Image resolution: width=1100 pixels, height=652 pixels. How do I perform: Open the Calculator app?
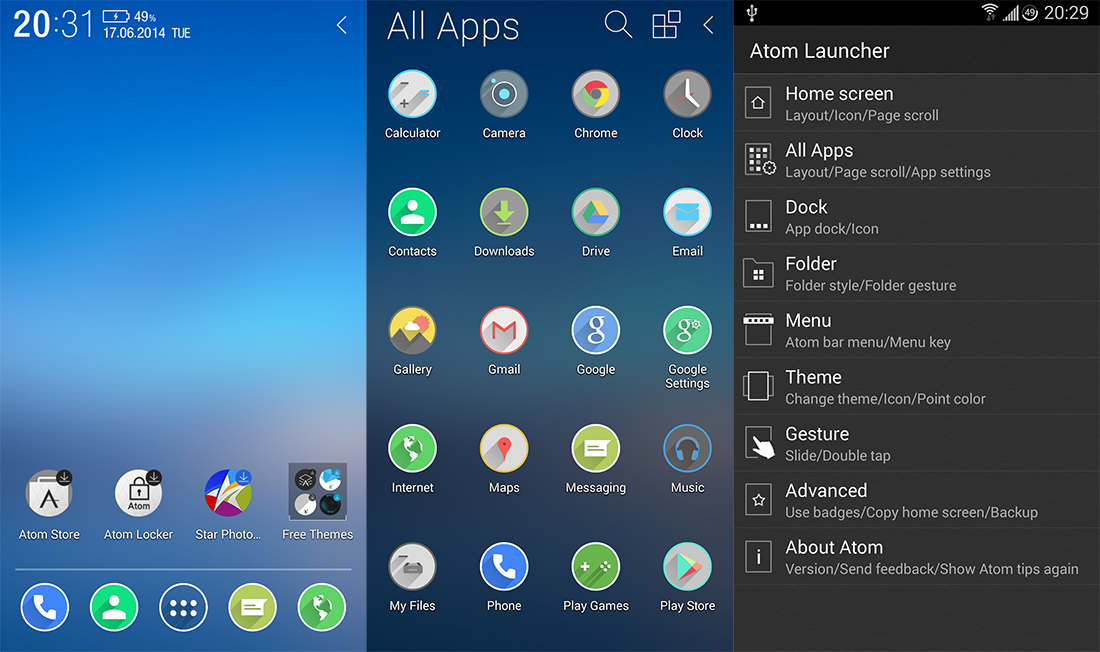coord(412,96)
